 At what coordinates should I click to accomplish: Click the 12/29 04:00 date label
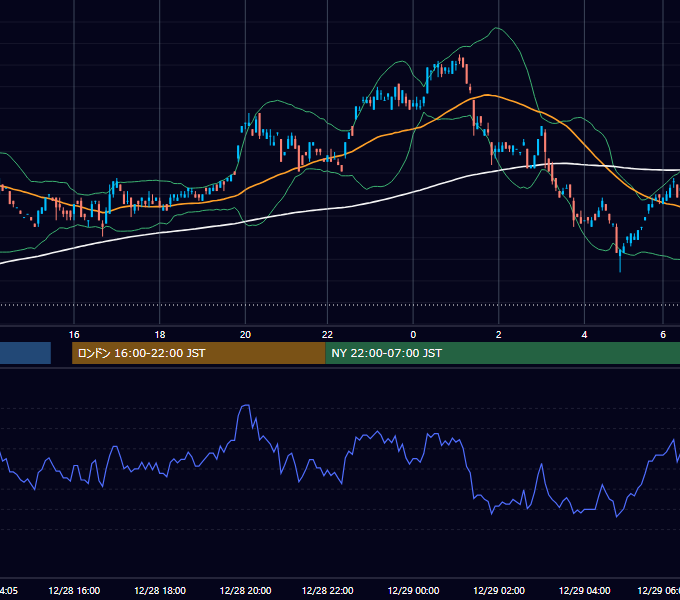point(585,590)
